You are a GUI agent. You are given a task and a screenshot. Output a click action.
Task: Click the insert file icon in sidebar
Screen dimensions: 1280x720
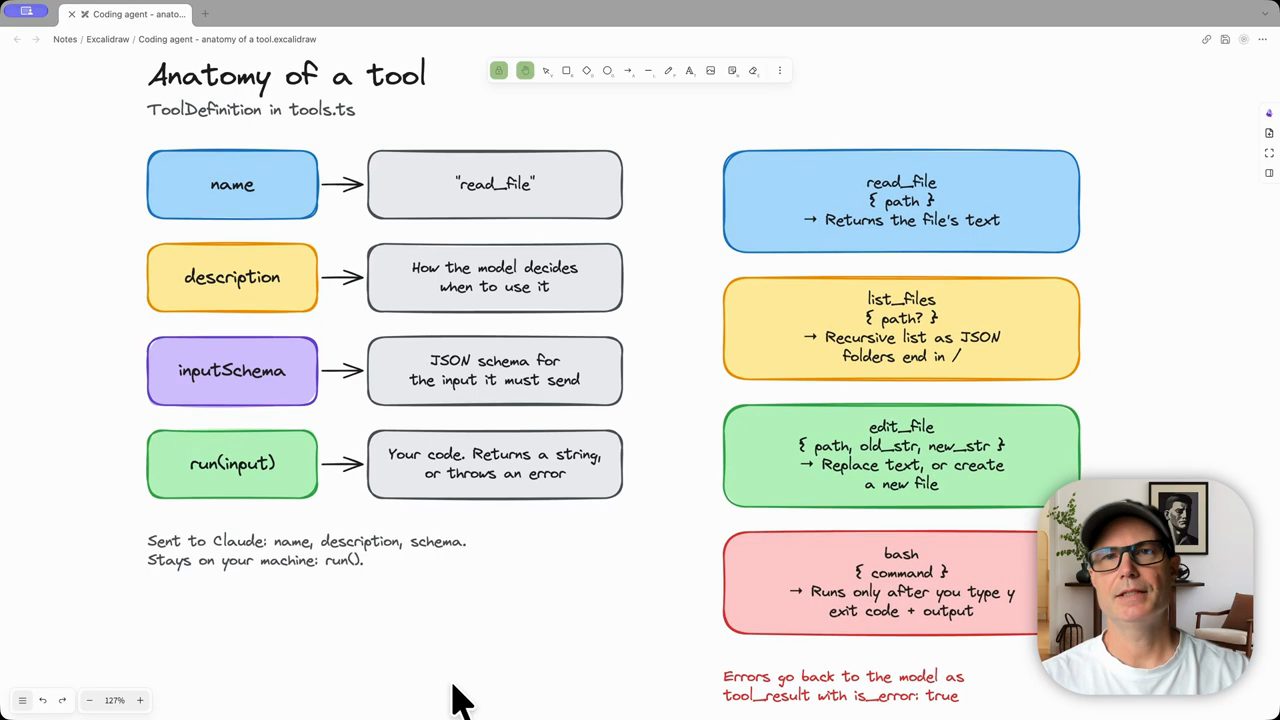(1269, 133)
